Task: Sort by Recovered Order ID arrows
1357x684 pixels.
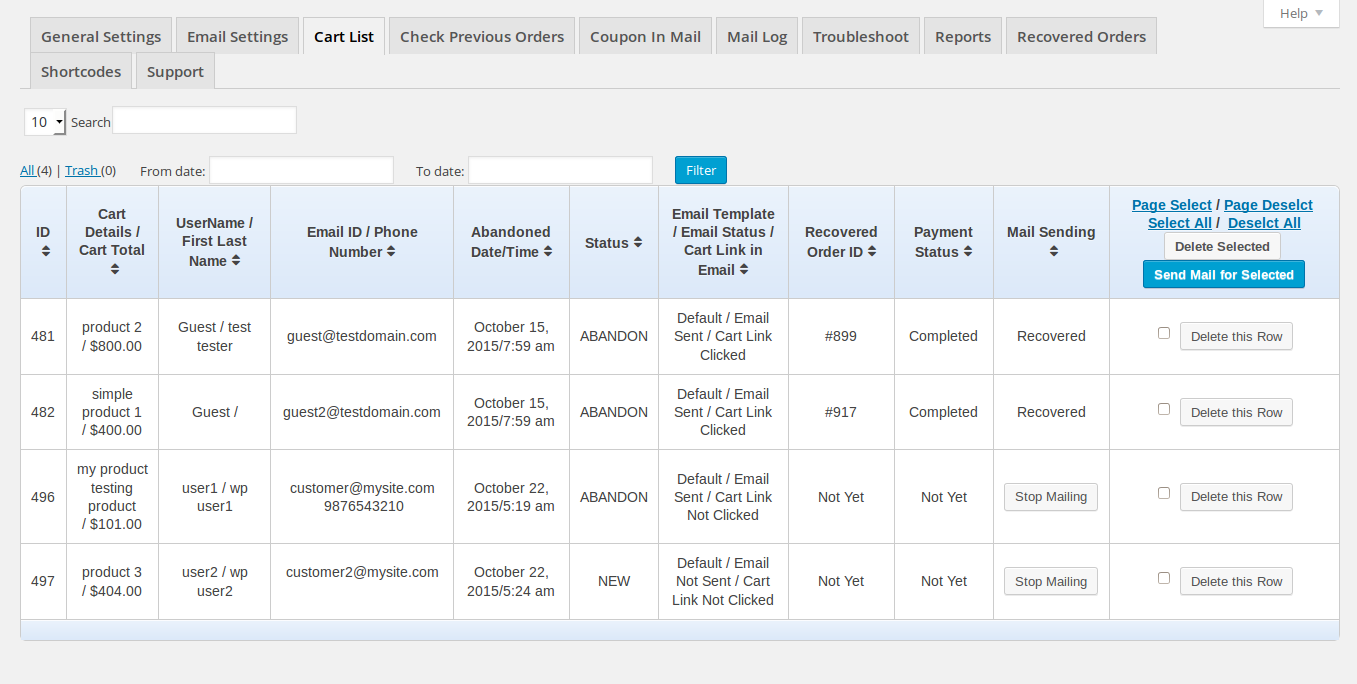Action: [x=872, y=252]
